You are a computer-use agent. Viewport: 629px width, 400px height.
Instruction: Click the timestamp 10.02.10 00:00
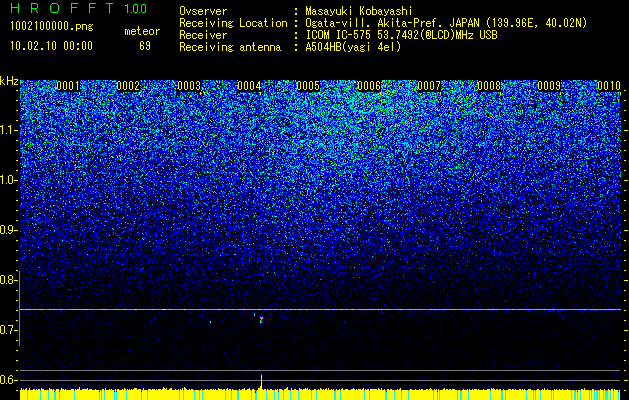pyautogui.click(x=51, y=46)
